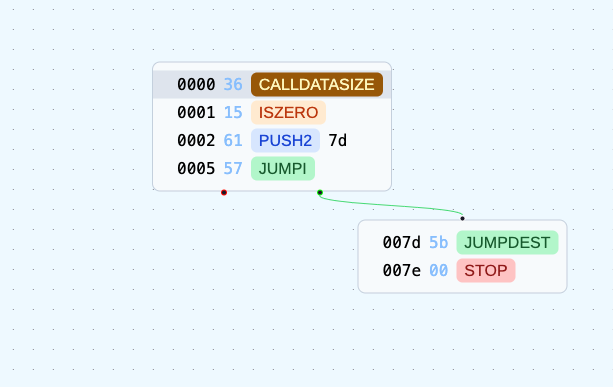Click the dark input handle above JUMPDEST block

point(462,219)
